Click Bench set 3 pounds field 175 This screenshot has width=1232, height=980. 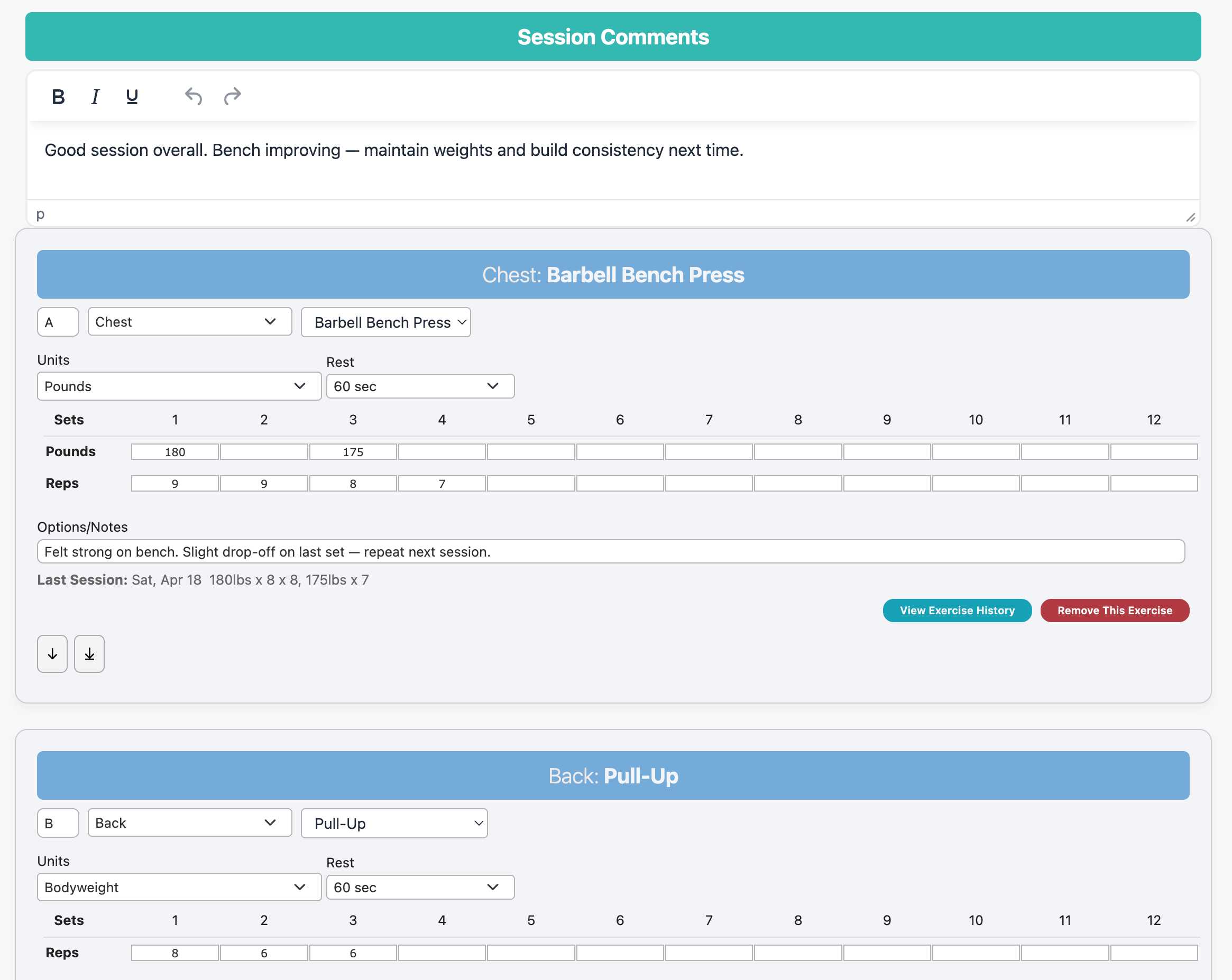point(353,452)
